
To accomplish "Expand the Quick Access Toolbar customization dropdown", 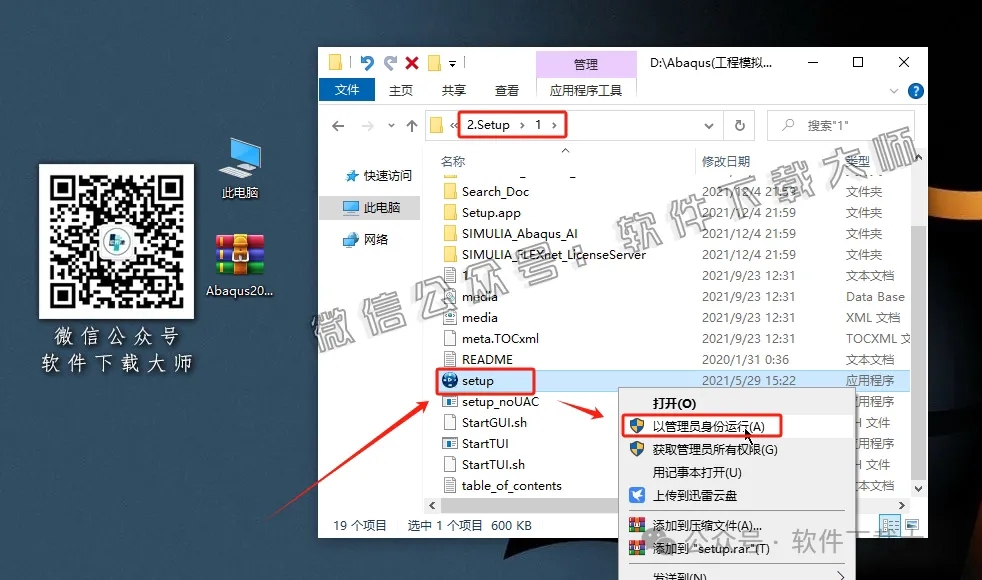I will 450,61.
